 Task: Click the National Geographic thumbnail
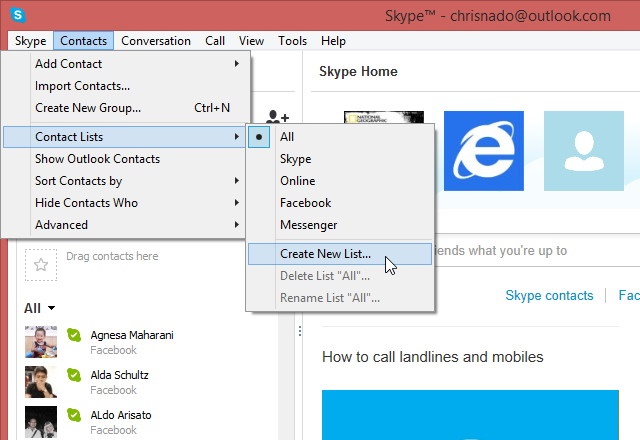(384, 117)
